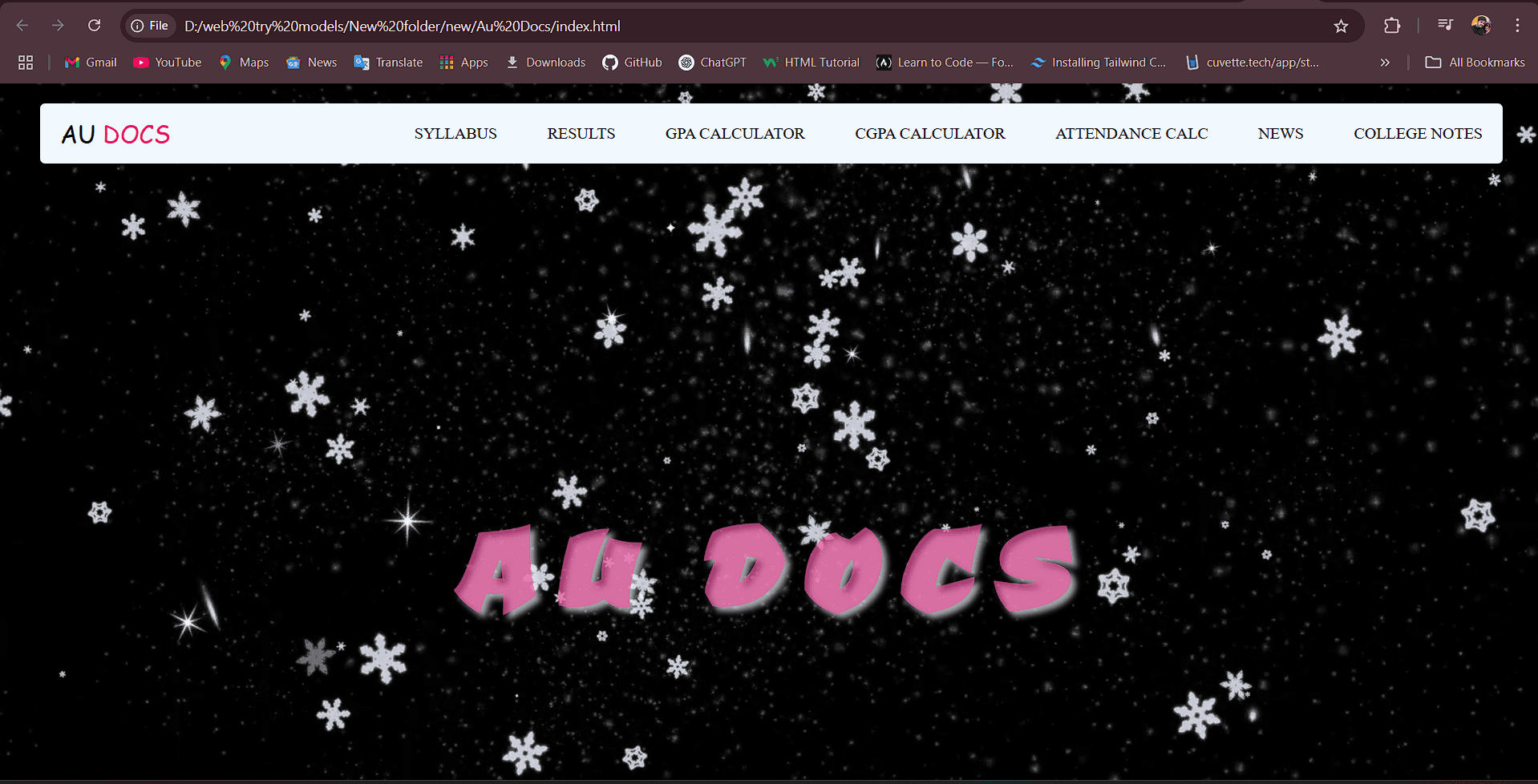Open the YouTube bookmark

coord(168,63)
